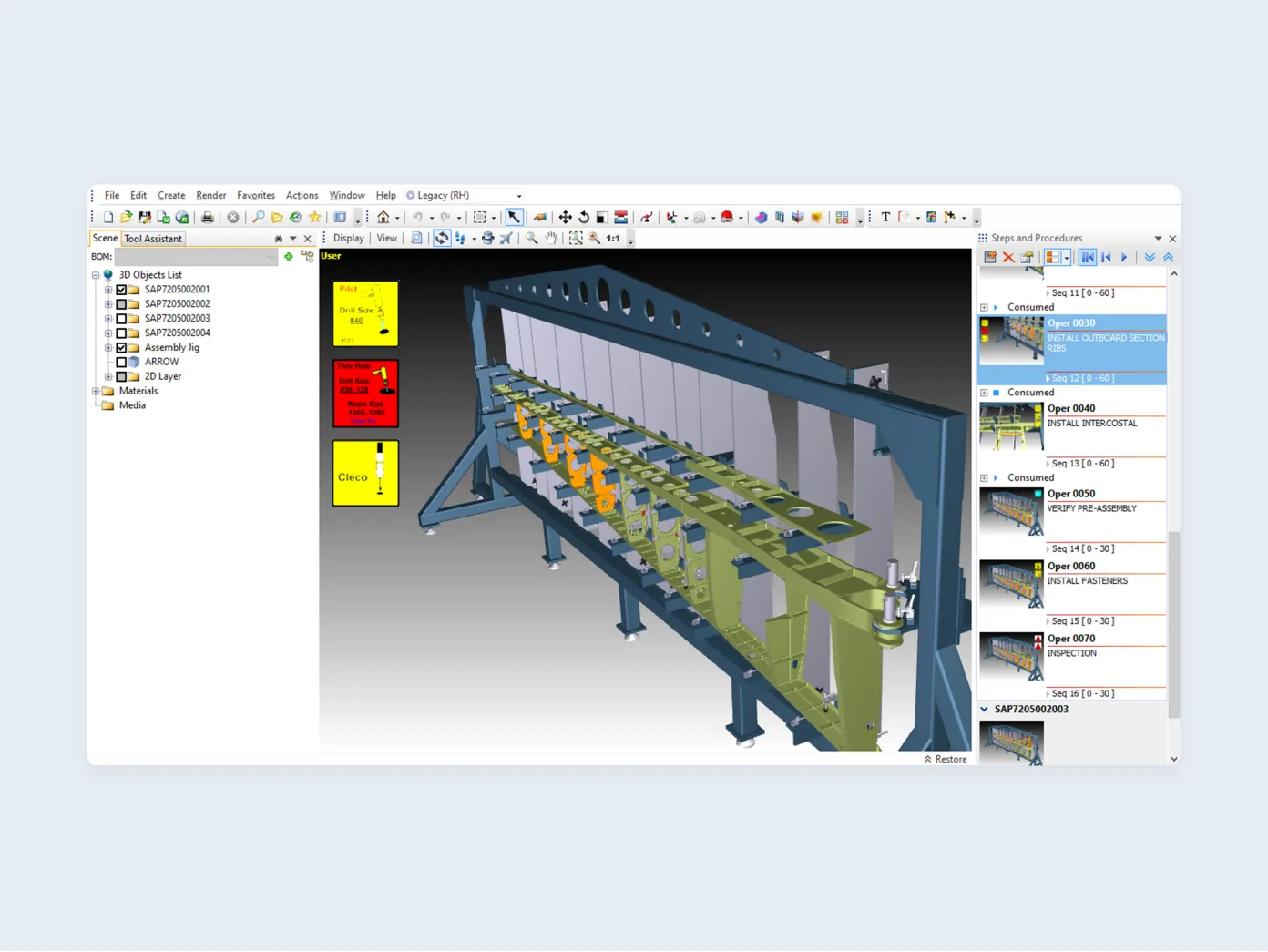The height and width of the screenshot is (952, 1268).
Task: Click the airplane fly-through icon
Action: pyautogui.click(x=506, y=239)
